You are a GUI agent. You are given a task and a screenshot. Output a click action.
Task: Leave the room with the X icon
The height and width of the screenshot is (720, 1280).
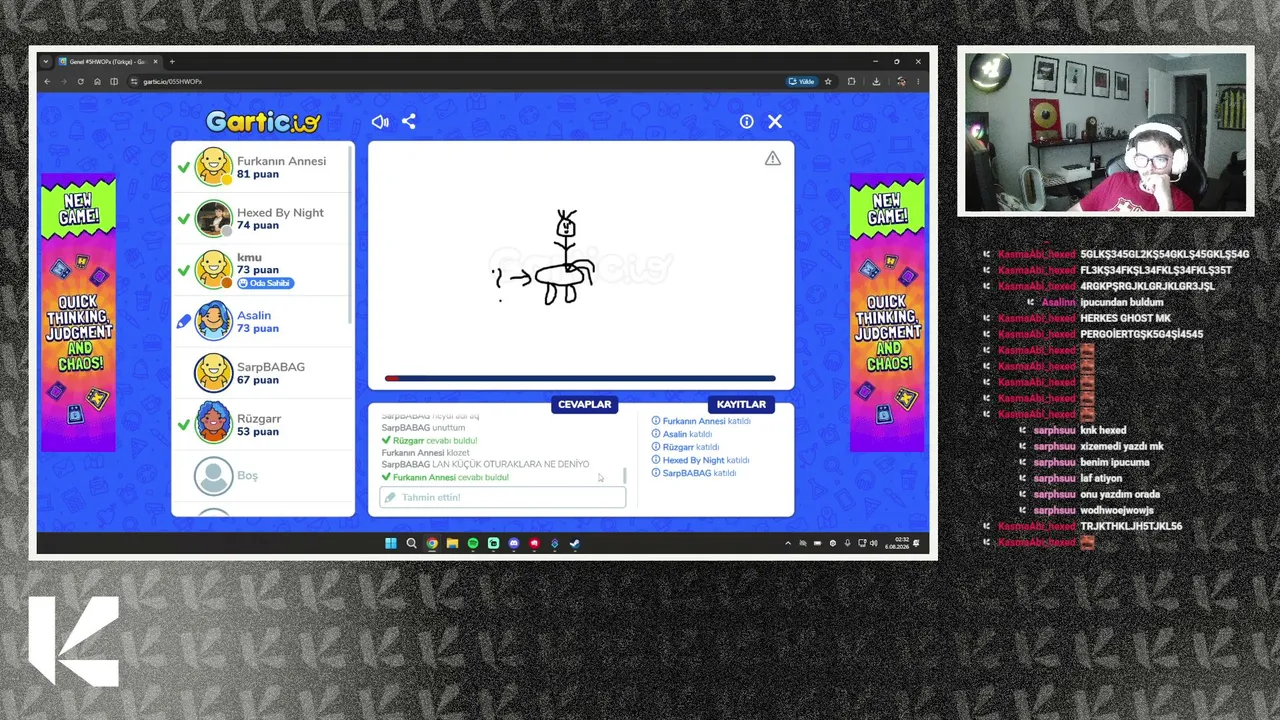(775, 121)
